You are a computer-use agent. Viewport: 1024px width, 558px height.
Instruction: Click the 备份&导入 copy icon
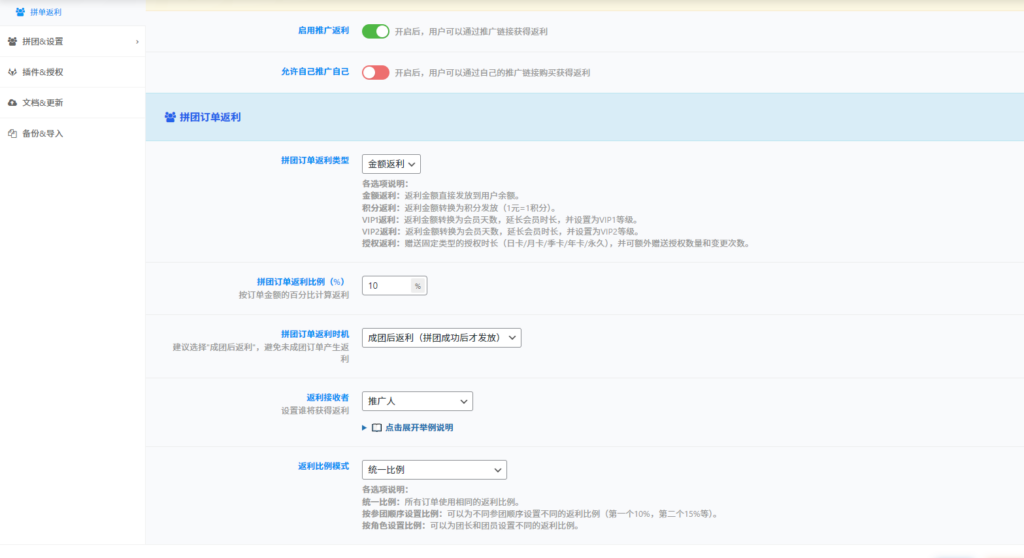(x=12, y=133)
